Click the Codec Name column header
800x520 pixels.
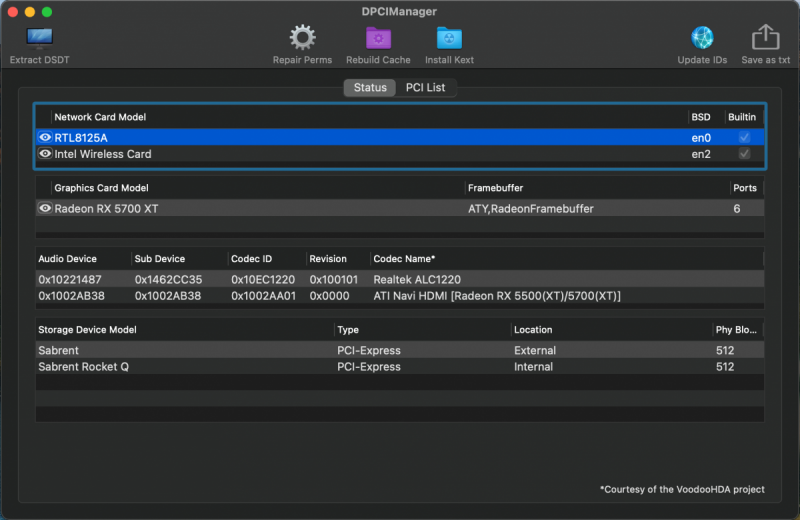click(404, 259)
